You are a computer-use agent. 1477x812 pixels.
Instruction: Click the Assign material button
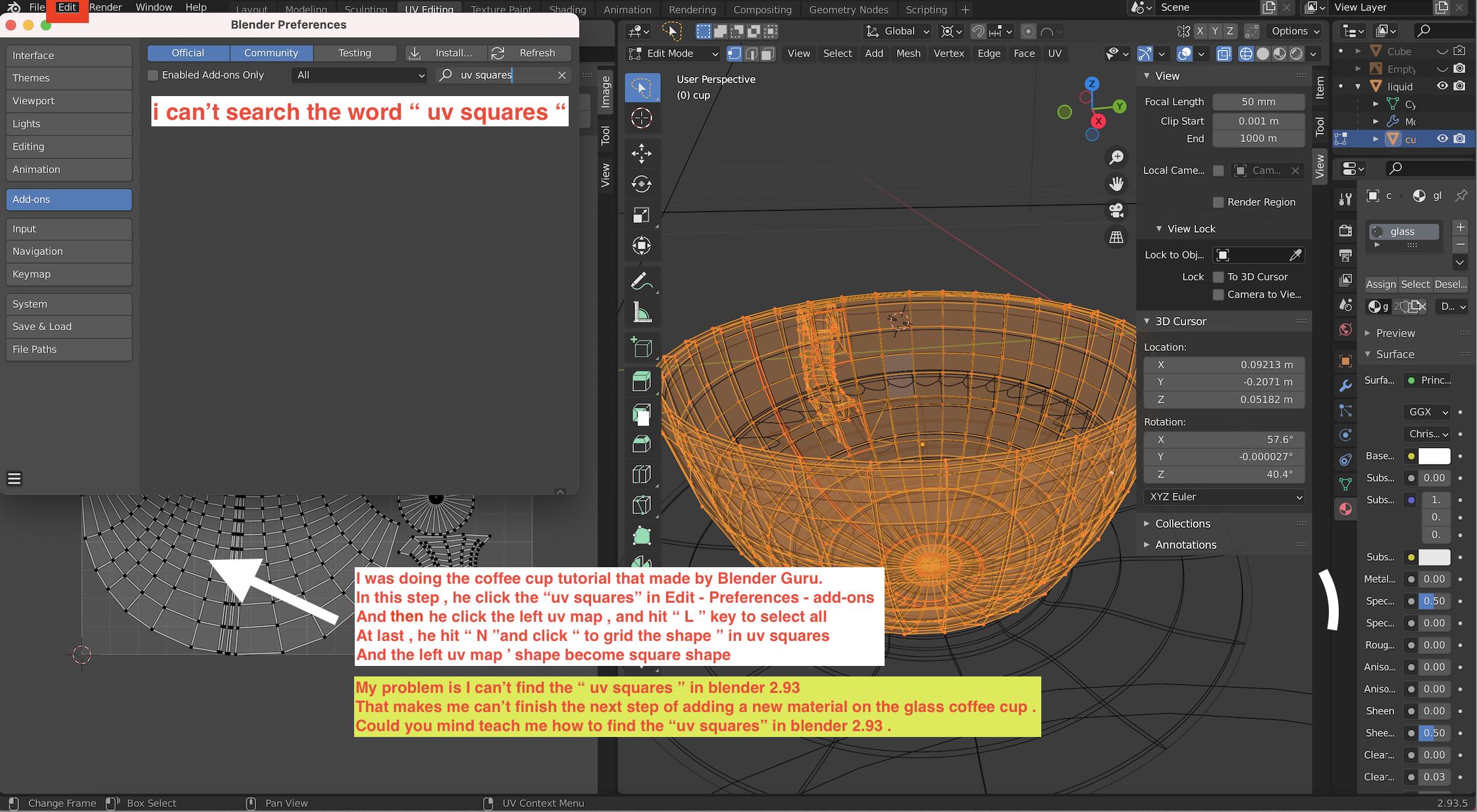click(1381, 284)
